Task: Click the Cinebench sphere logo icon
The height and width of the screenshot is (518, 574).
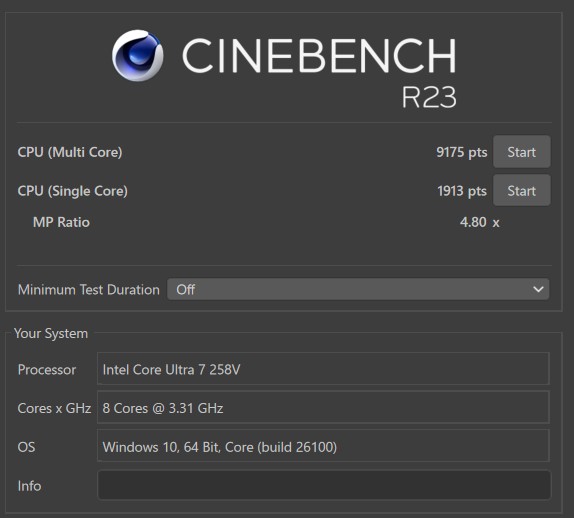Action: click(138, 55)
